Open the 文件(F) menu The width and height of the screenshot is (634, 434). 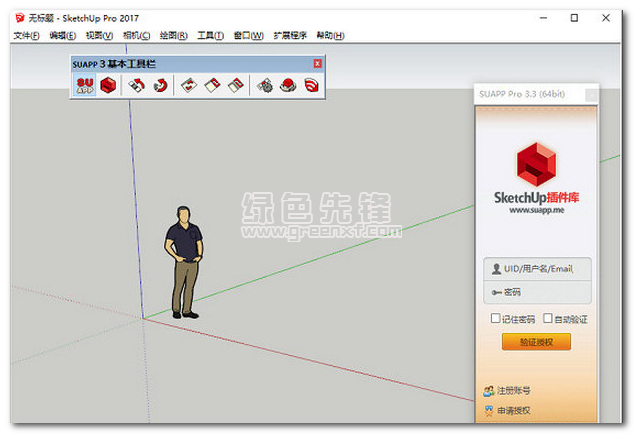26,36
